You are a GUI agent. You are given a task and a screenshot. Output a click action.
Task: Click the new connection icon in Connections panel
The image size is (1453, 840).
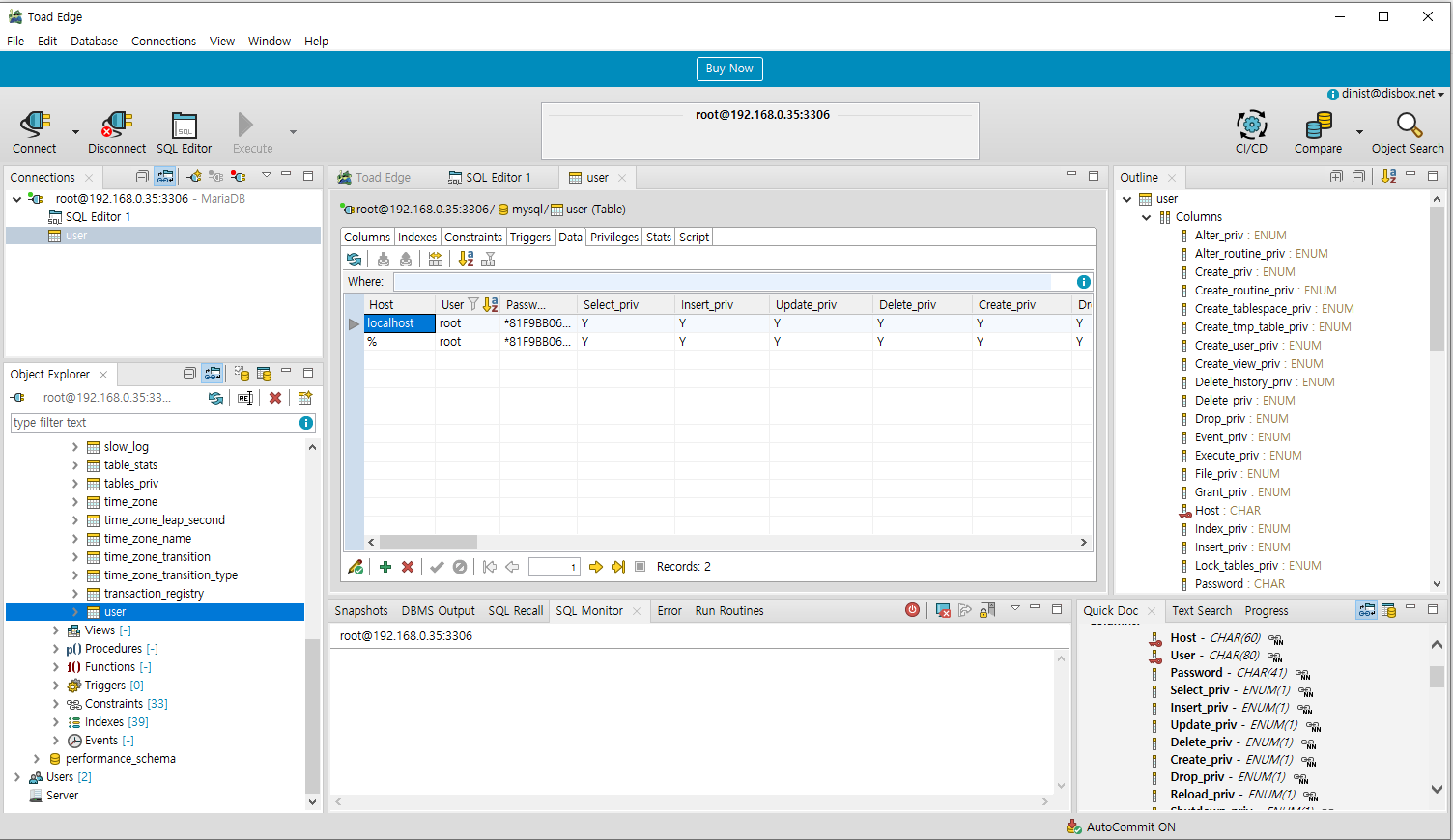click(x=194, y=177)
